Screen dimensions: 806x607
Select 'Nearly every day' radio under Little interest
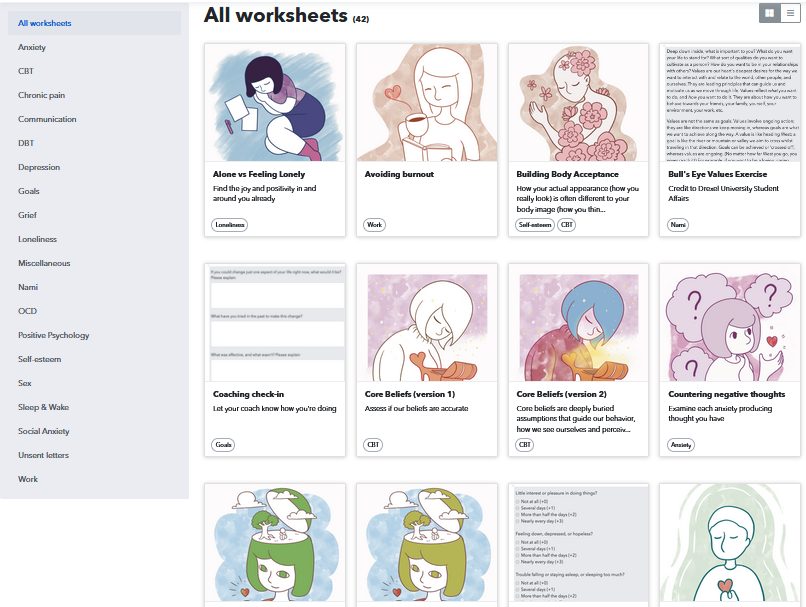pos(518,521)
